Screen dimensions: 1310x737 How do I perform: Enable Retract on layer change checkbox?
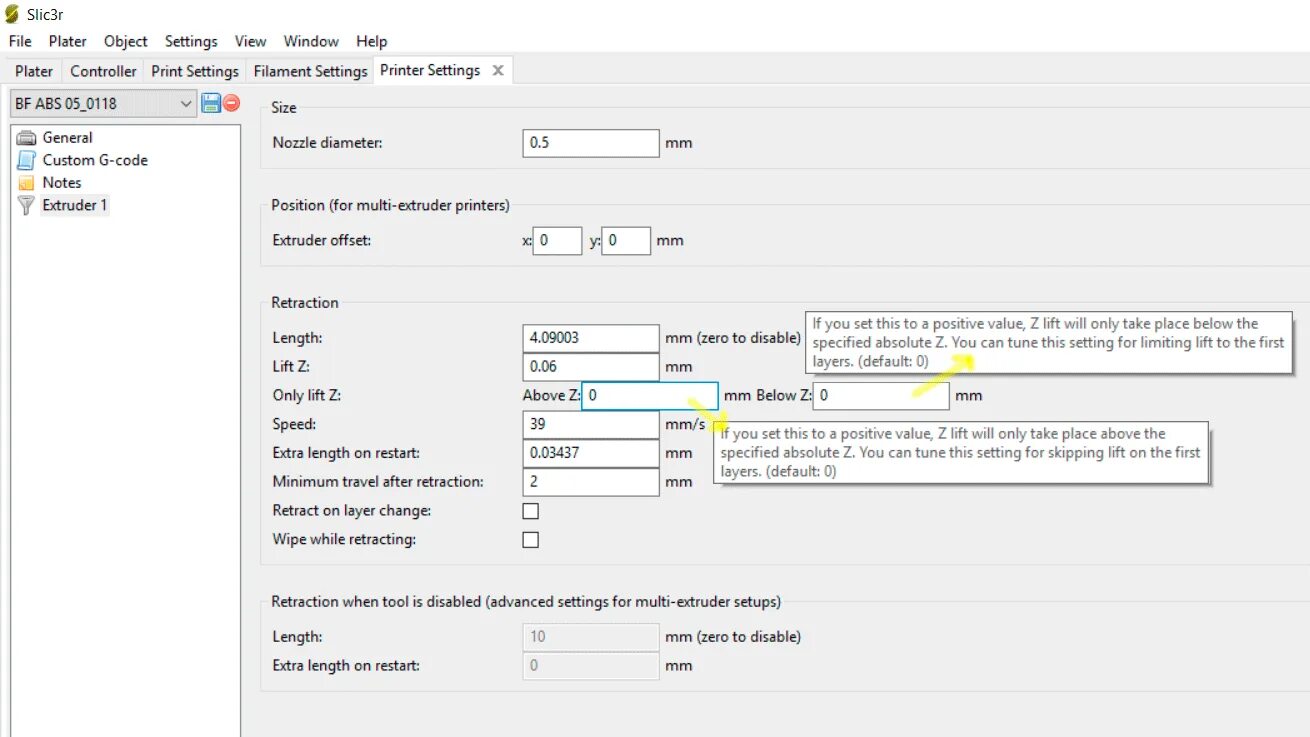(531, 511)
